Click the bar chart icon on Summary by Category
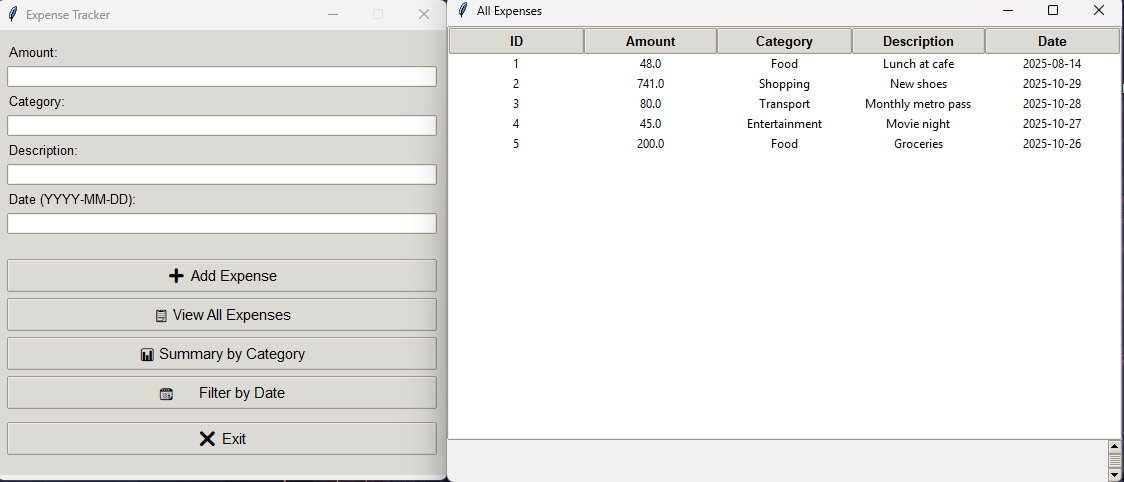This screenshot has height=482, width=1124. coord(147,355)
